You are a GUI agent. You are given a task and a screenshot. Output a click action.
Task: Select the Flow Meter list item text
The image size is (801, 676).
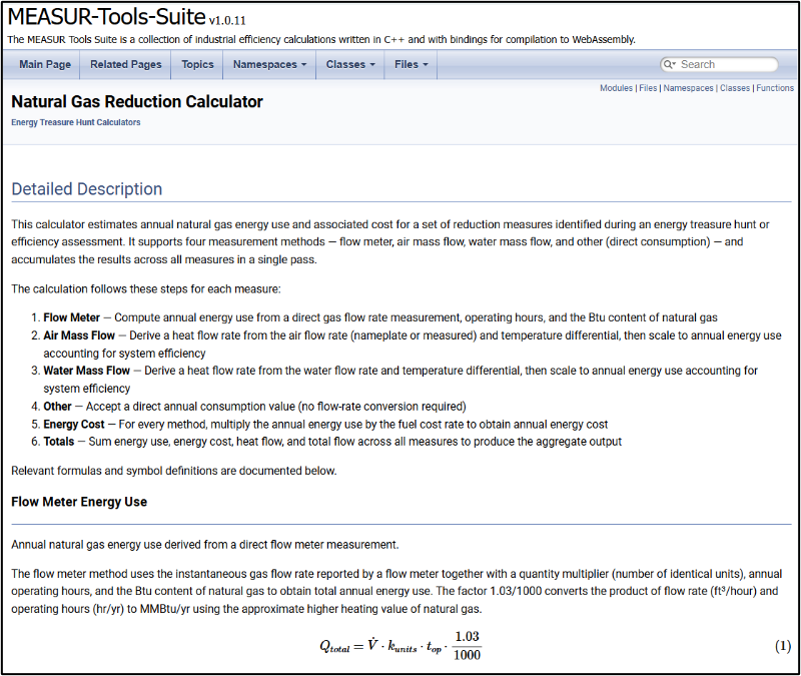tap(380, 318)
